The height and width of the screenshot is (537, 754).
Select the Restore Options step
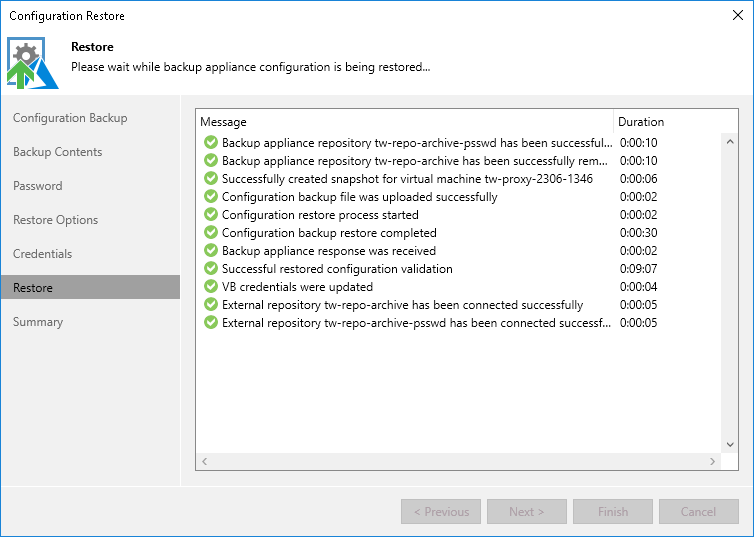[56, 220]
